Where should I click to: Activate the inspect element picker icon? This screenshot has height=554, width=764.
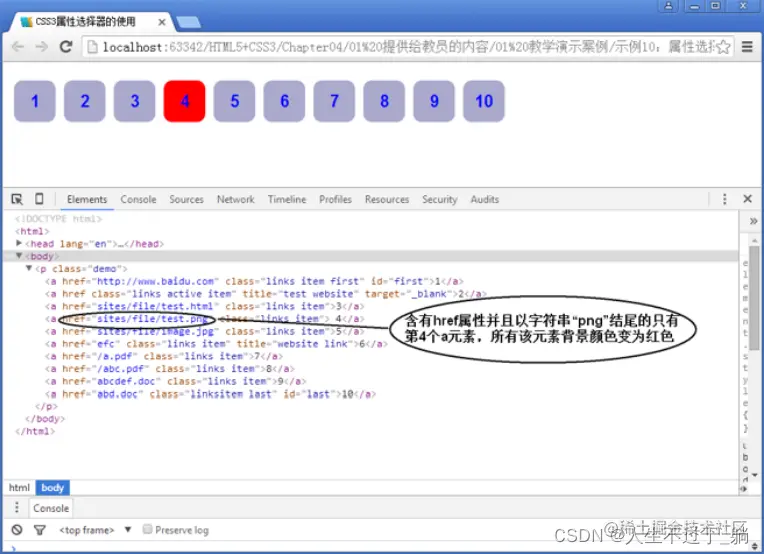point(17,199)
